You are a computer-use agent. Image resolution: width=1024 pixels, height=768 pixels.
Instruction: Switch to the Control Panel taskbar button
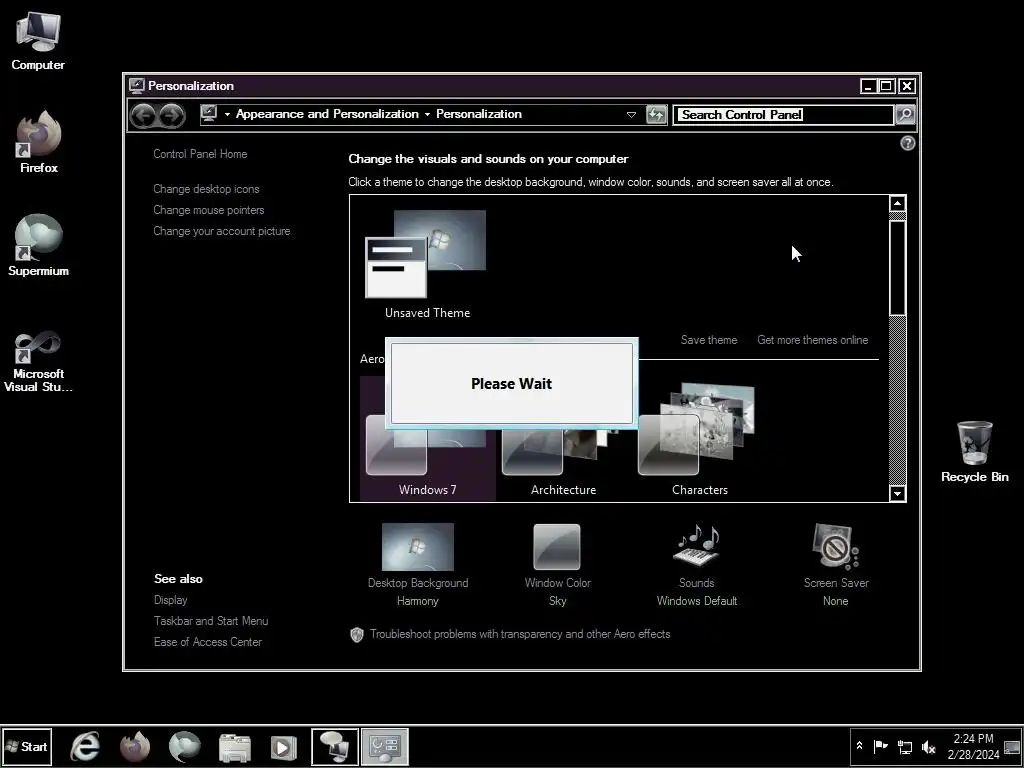pyautogui.click(x=385, y=746)
